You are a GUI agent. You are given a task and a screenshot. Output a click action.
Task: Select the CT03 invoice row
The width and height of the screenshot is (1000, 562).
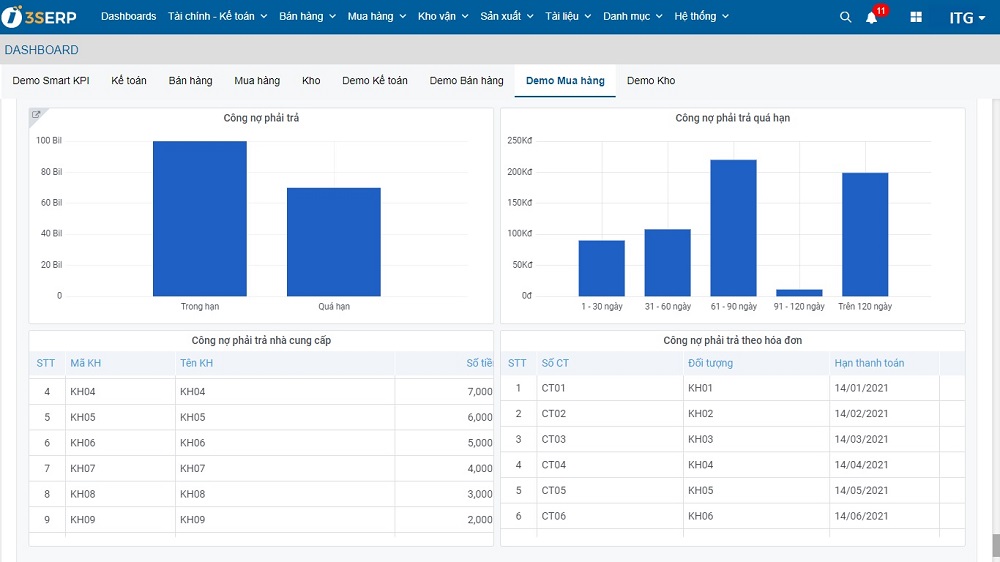[x=554, y=439]
